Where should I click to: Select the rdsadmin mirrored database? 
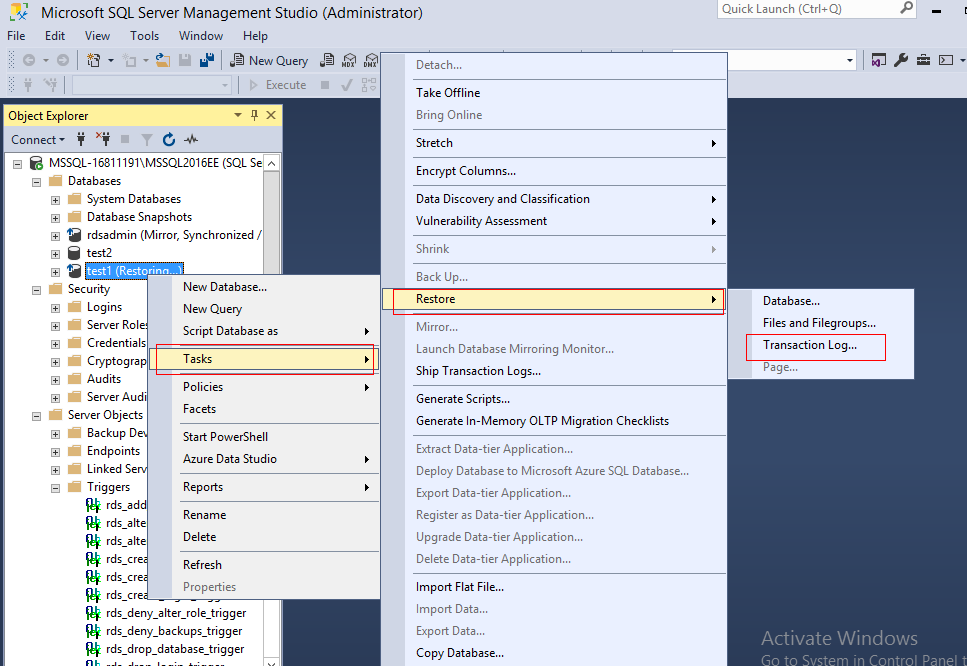(174, 235)
